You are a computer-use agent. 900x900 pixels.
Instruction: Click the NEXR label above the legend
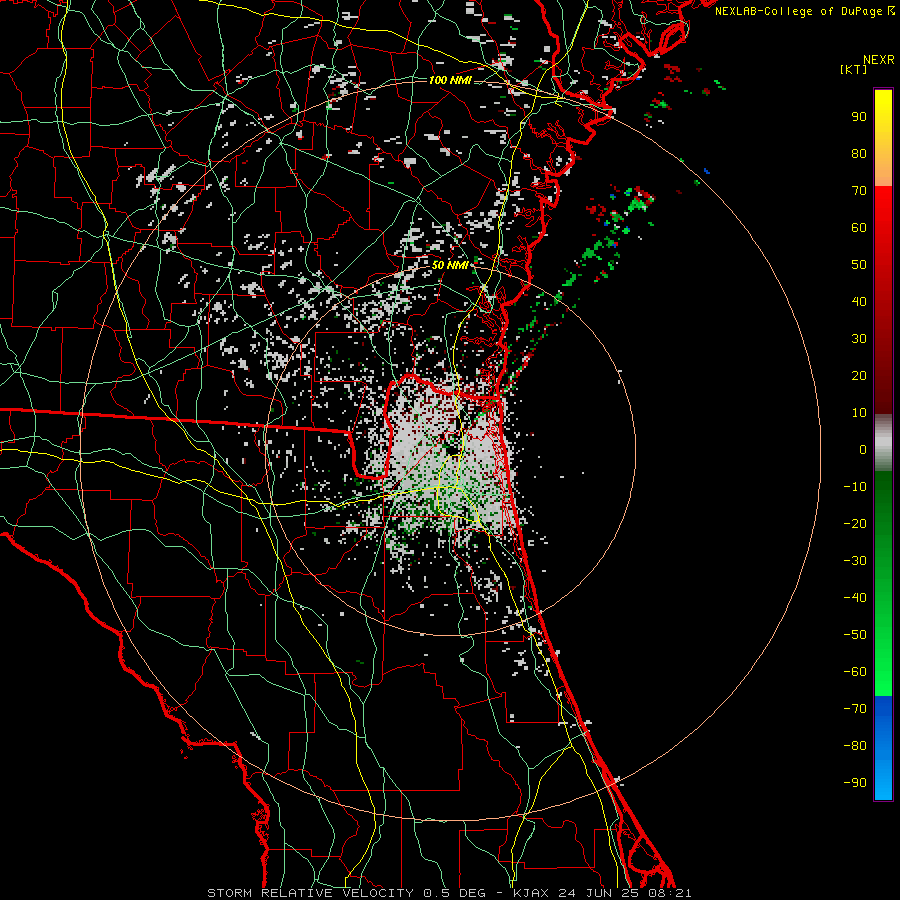[x=878, y=60]
